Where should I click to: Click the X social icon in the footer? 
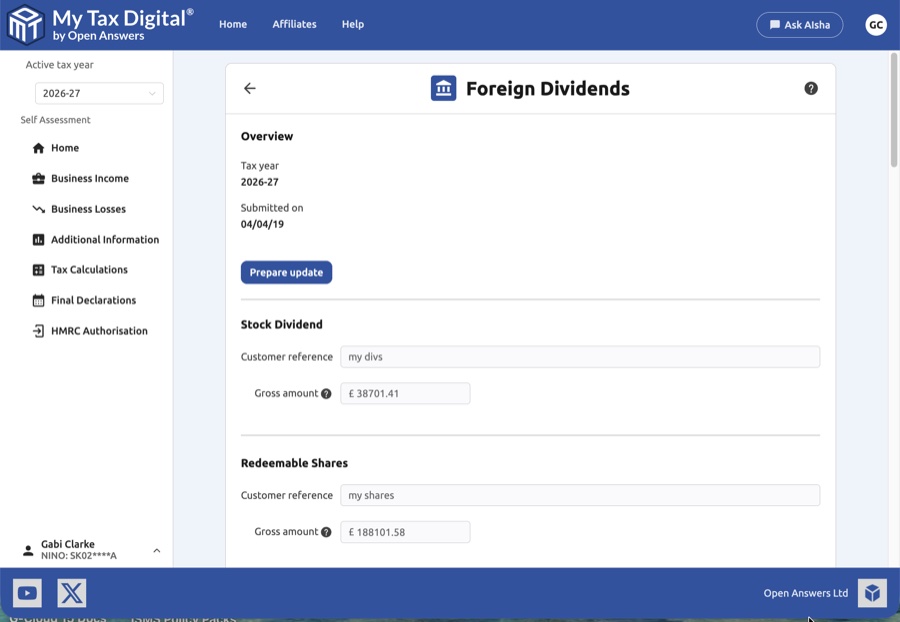(x=69, y=592)
